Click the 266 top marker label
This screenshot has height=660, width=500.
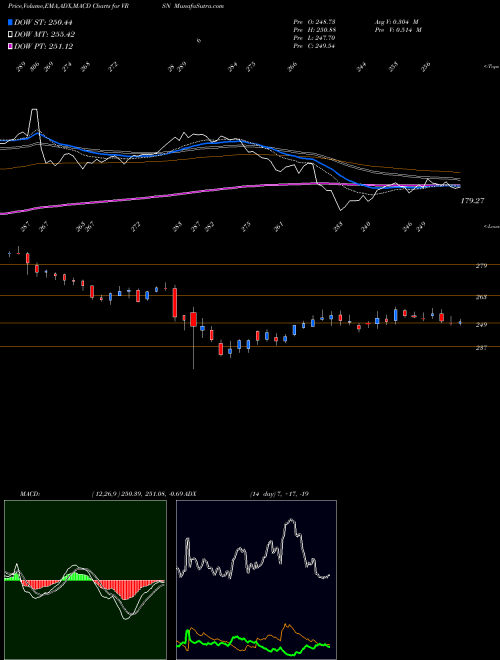coord(293,67)
